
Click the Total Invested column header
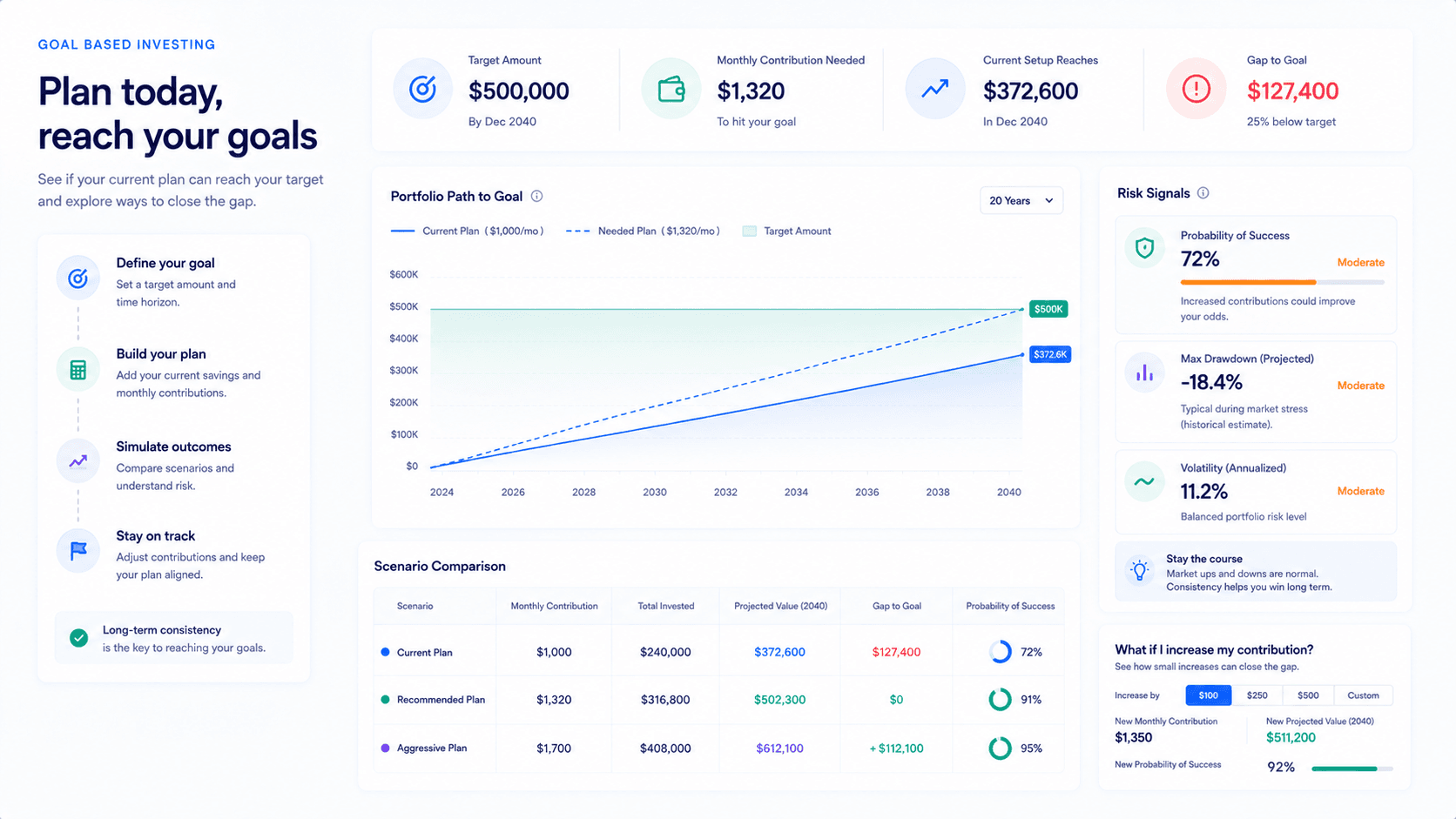666,607
